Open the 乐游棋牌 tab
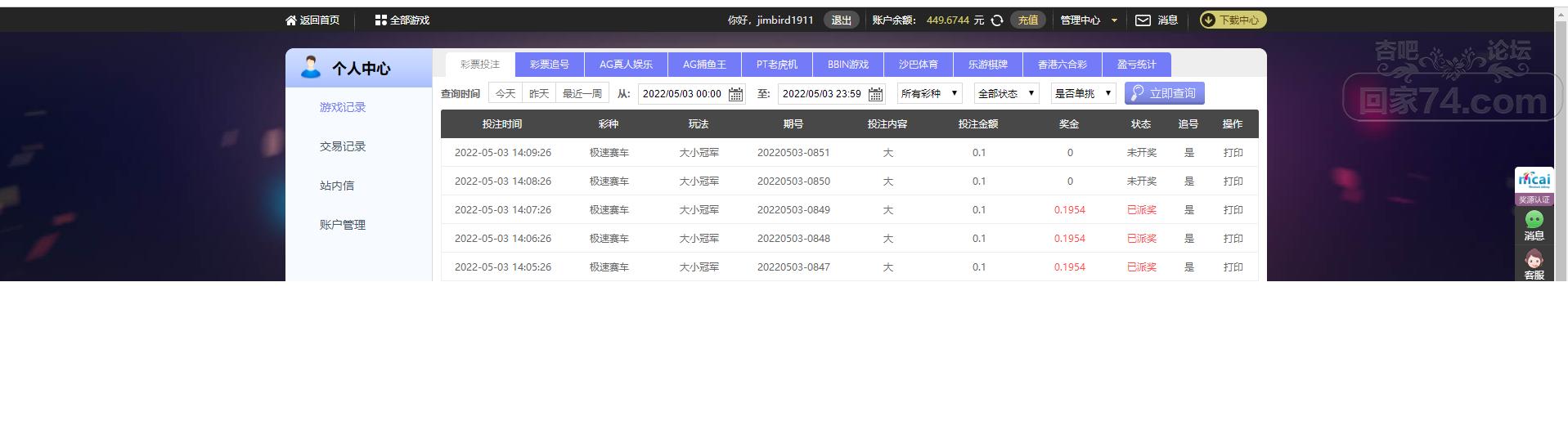 click(x=988, y=65)
